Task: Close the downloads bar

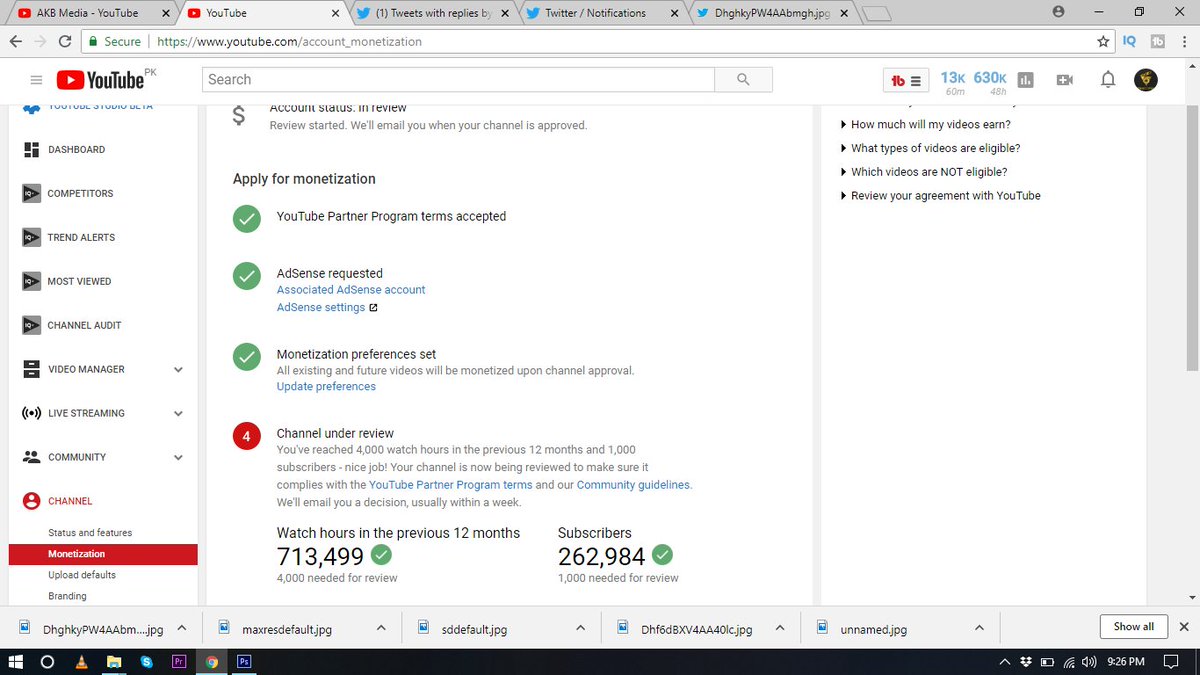Action: [x=1184, y=627]
